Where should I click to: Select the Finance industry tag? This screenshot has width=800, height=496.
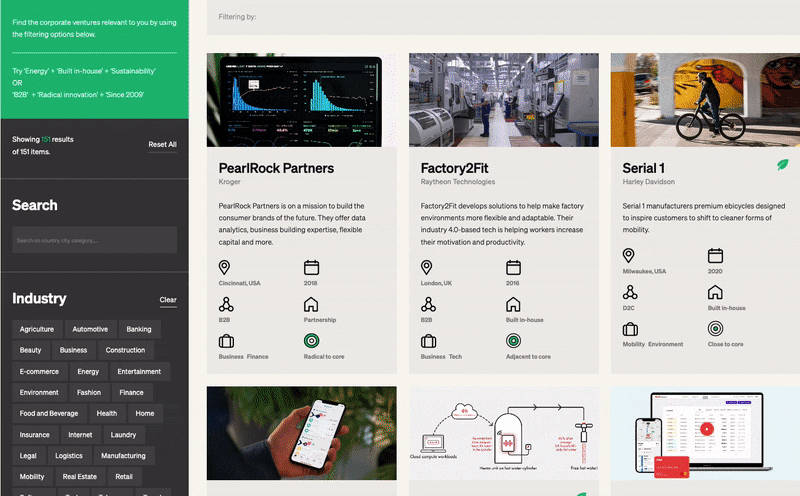click(x=131, y=392)
